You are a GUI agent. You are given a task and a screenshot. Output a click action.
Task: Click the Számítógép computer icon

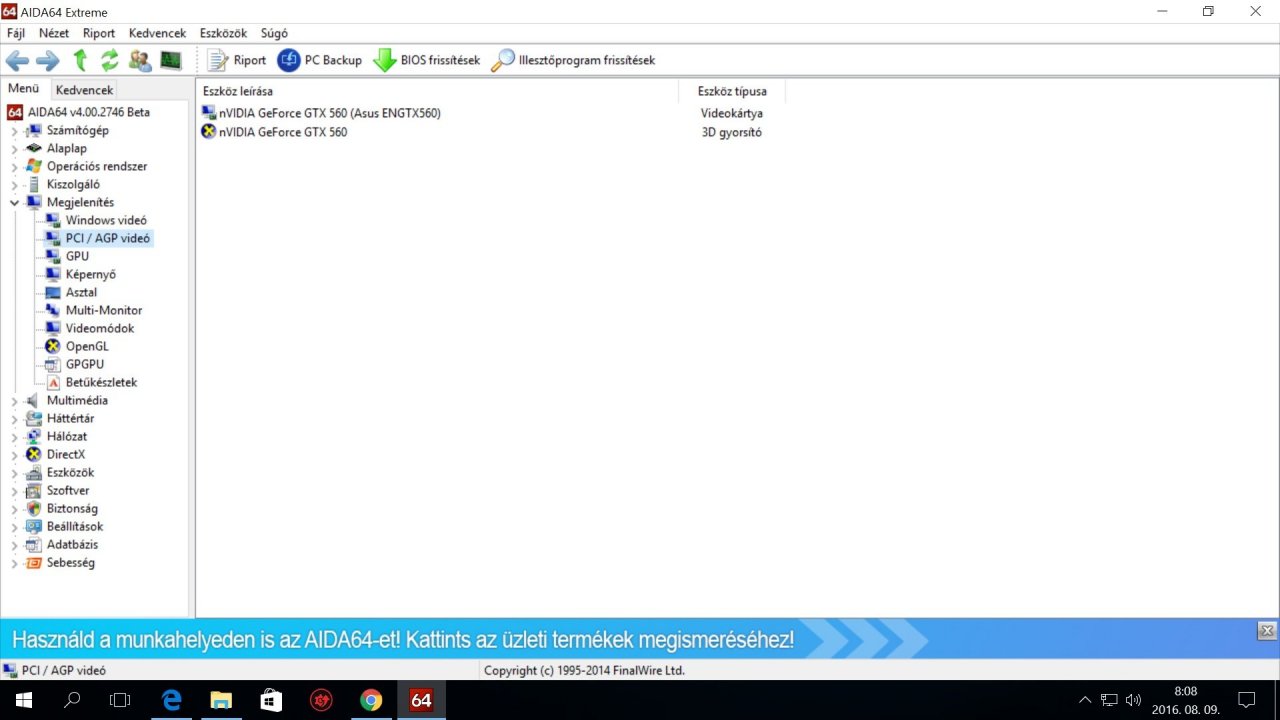34,130
